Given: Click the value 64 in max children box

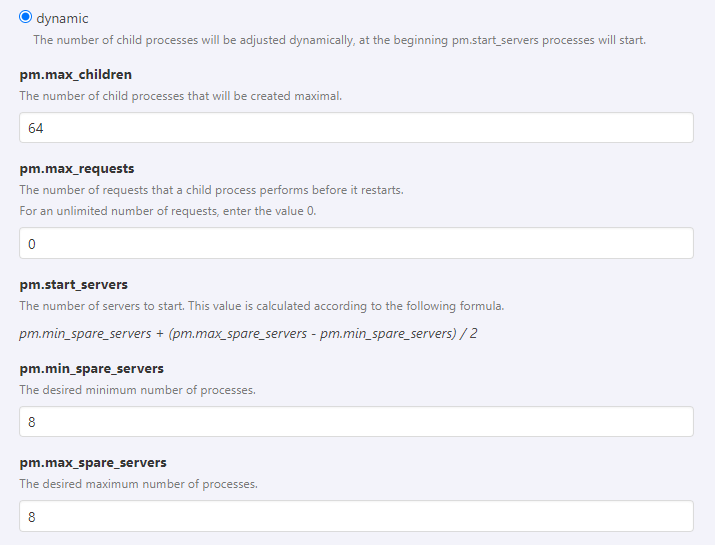Looking at the screenshot, I should (x=36, y=129).
